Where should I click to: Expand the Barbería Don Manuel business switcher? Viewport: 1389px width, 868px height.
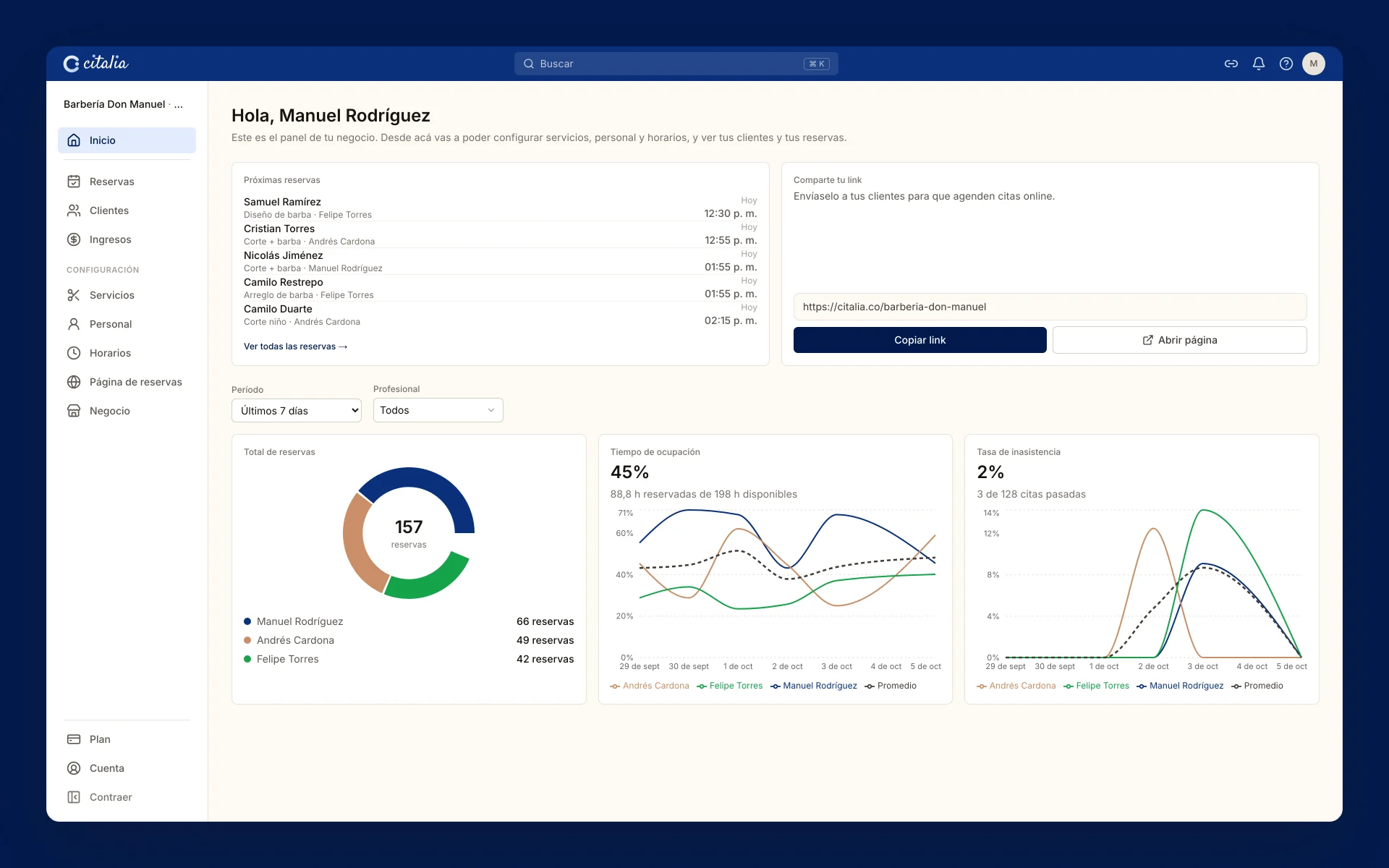[124, 104]
